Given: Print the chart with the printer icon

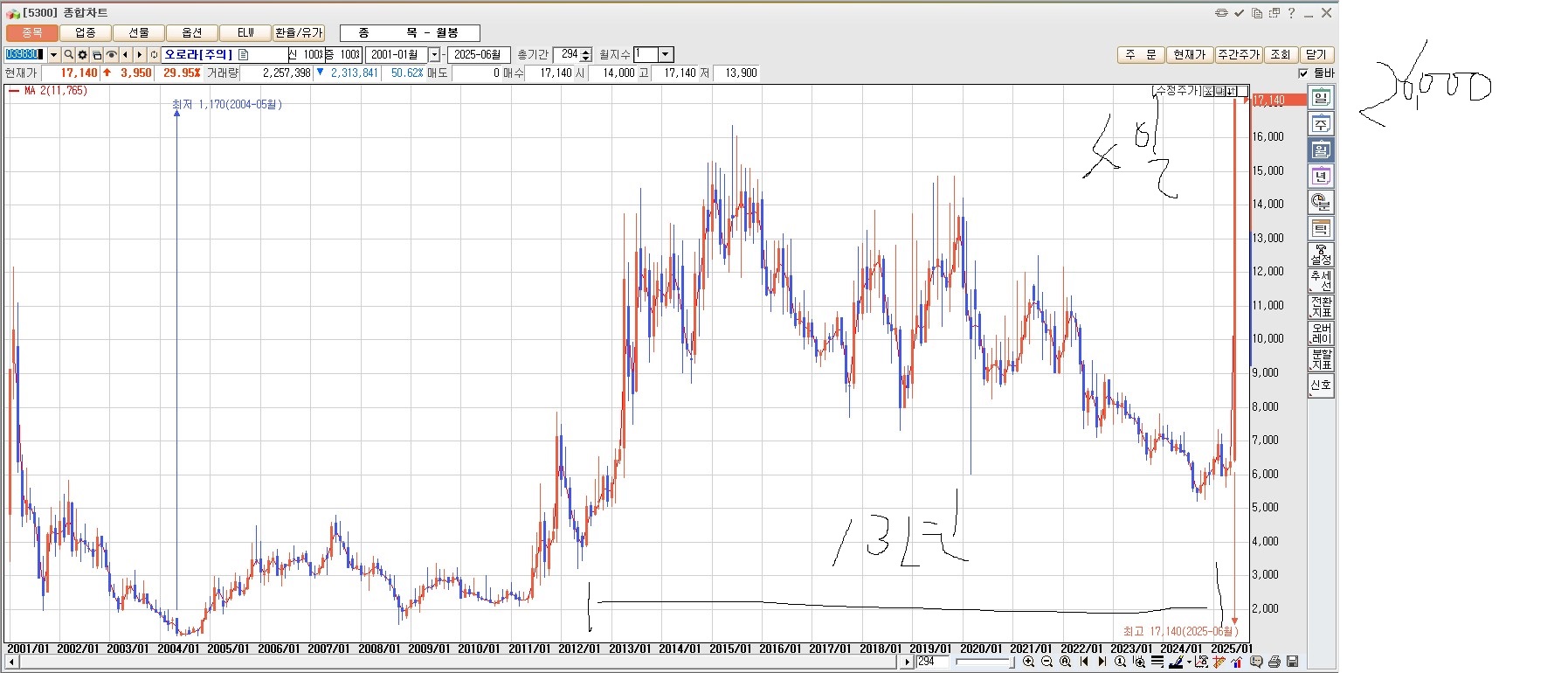Looking at the screenshot, I should [1274, 662].
